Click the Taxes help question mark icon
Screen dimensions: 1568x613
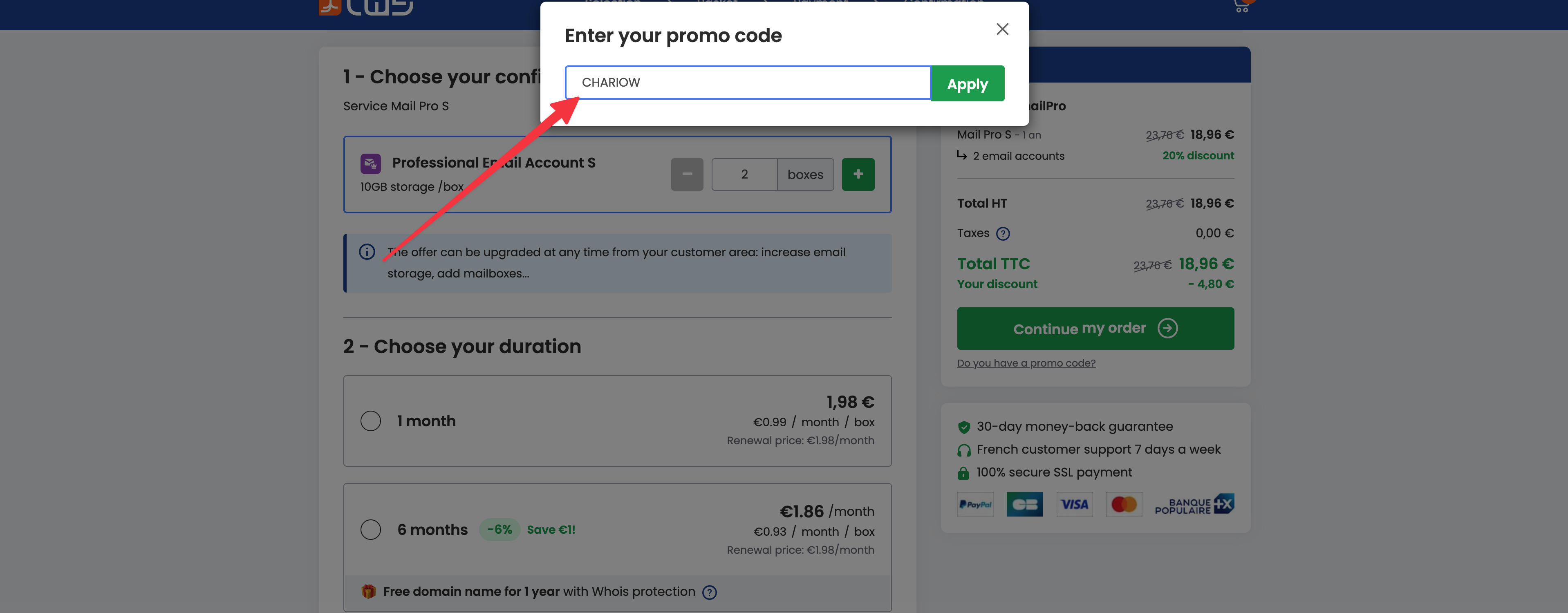(1003, 234)
